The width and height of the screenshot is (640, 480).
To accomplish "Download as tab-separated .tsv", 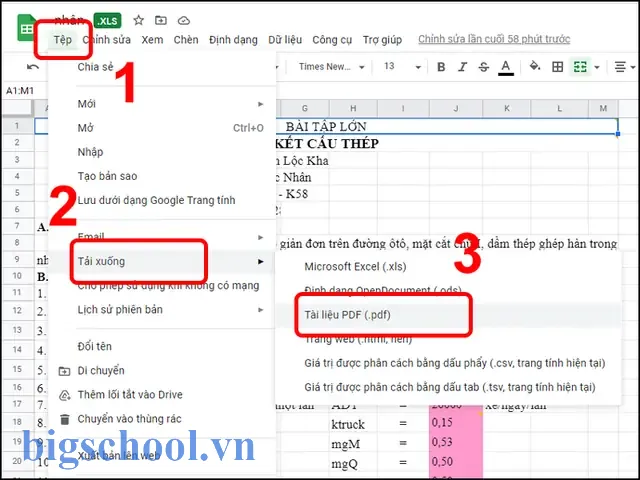I will (x=448, y=387).
